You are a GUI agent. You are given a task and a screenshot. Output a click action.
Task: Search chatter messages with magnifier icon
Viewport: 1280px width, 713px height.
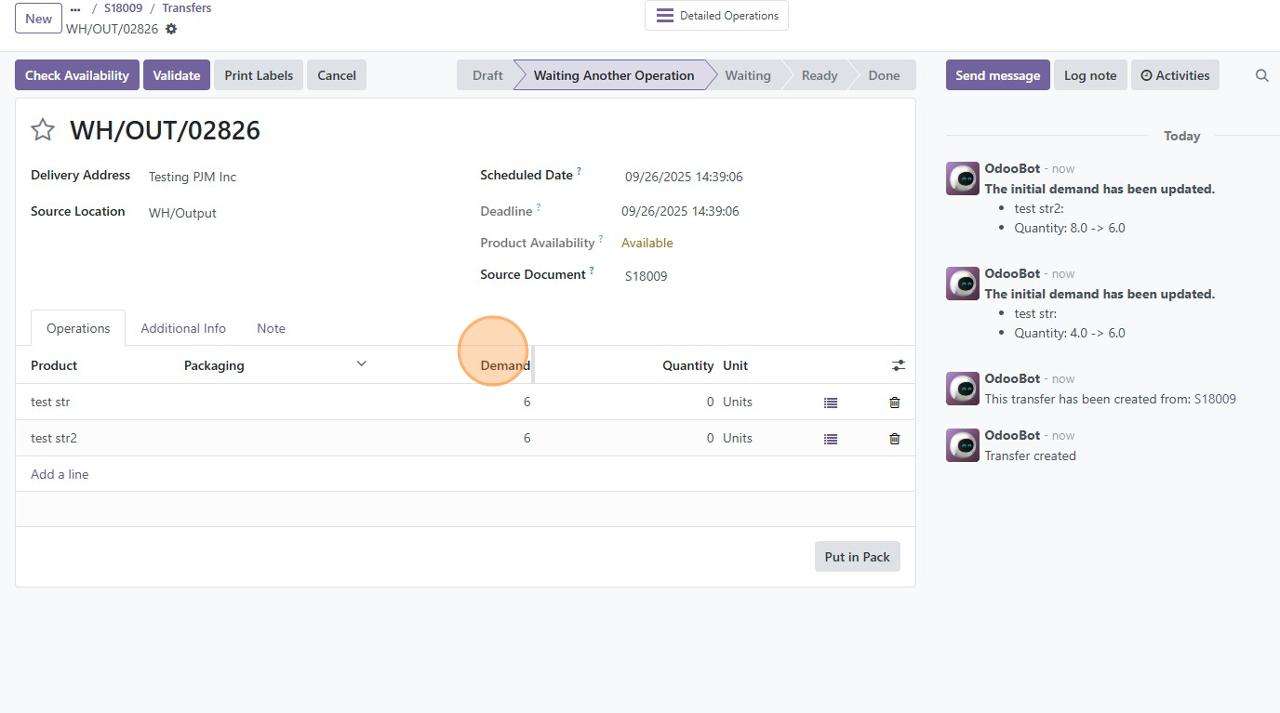[x=1261, y=75]
